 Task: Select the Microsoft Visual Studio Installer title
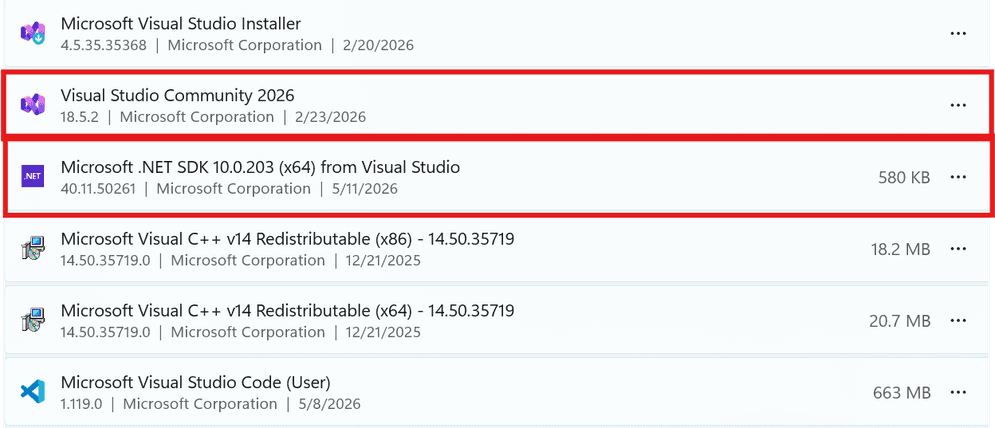point(181,24)
